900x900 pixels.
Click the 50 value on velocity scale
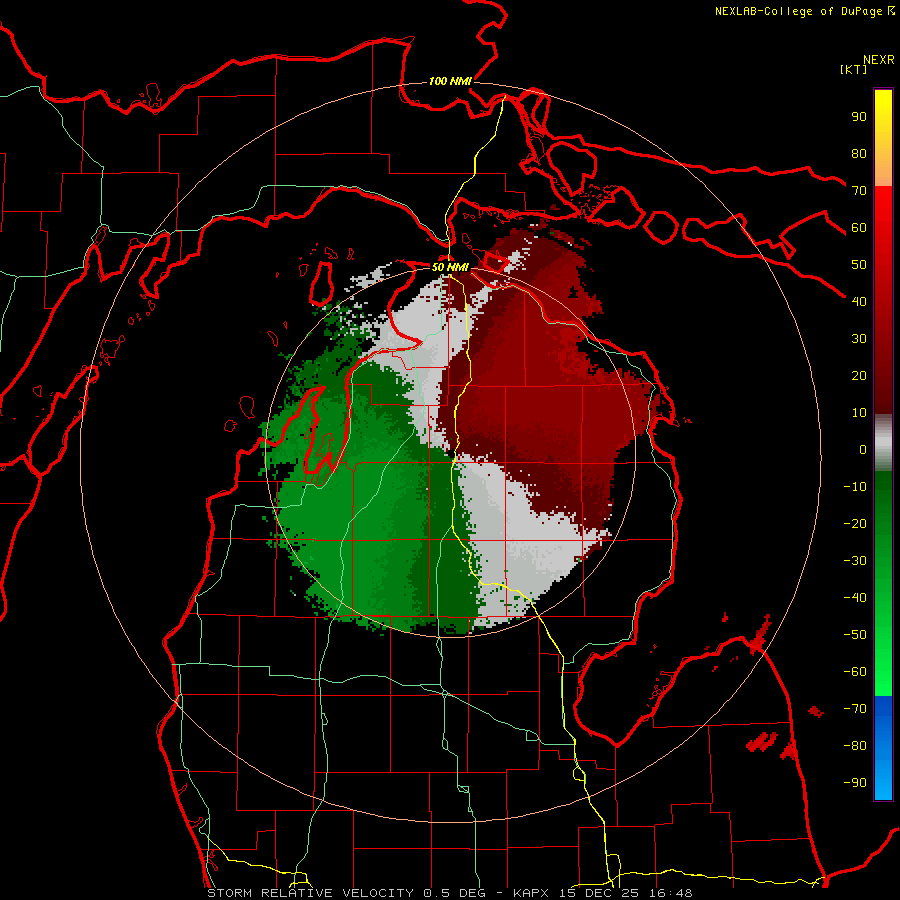[859, 265]
